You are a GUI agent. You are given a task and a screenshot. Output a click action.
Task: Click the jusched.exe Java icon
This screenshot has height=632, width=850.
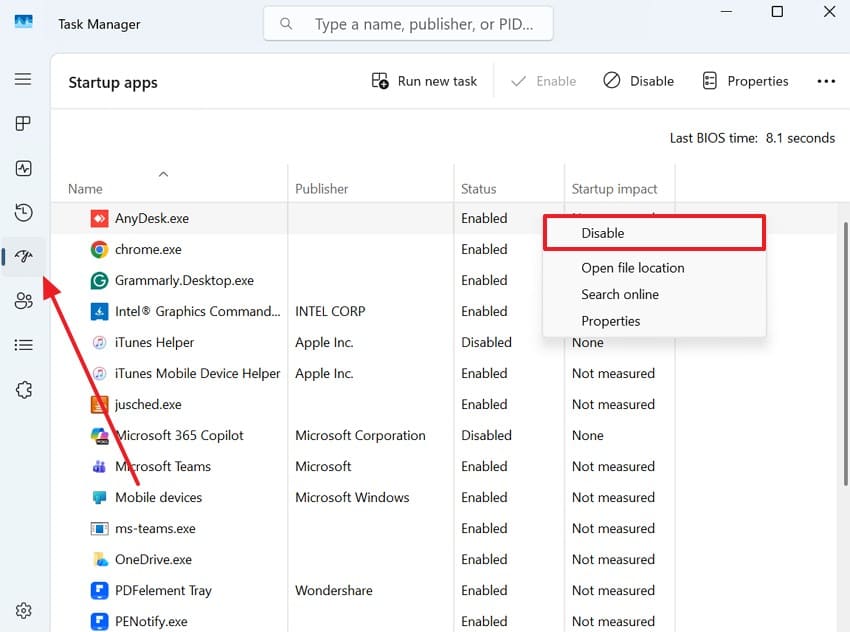click(99, 404)
